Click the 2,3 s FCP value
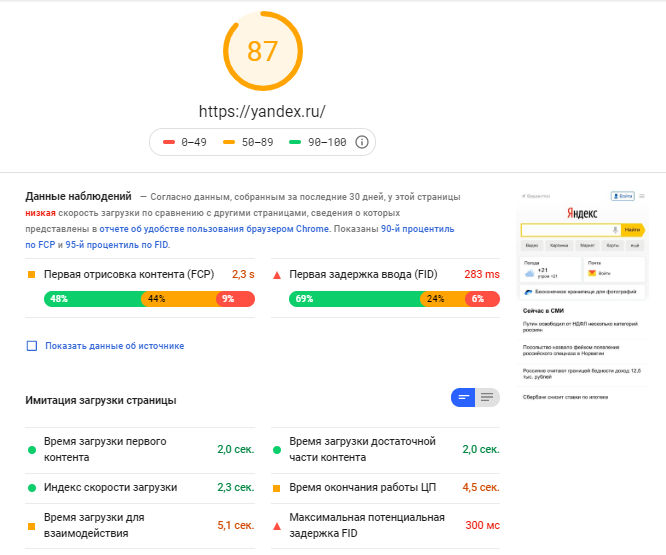666x555 pixels. click(x=243, y=274)
